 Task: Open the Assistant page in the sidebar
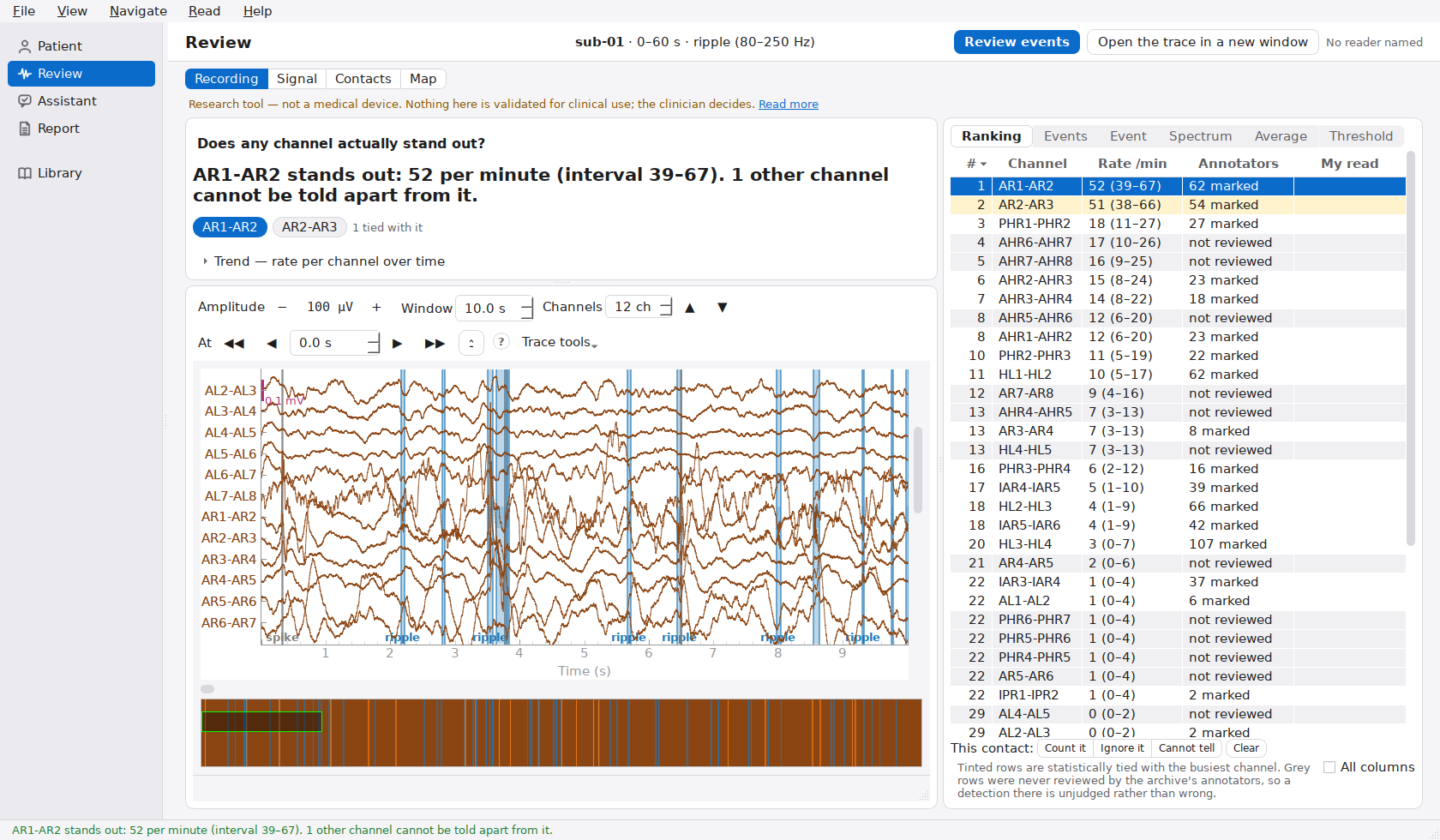(81, 101)
